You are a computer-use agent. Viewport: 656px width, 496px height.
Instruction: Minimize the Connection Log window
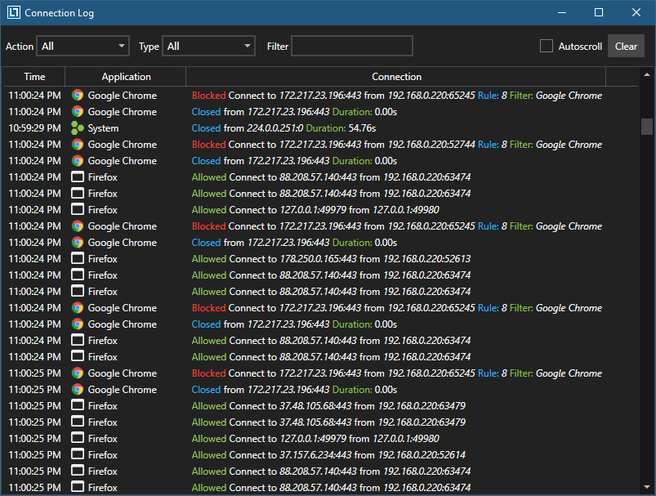tap(562, 13)
